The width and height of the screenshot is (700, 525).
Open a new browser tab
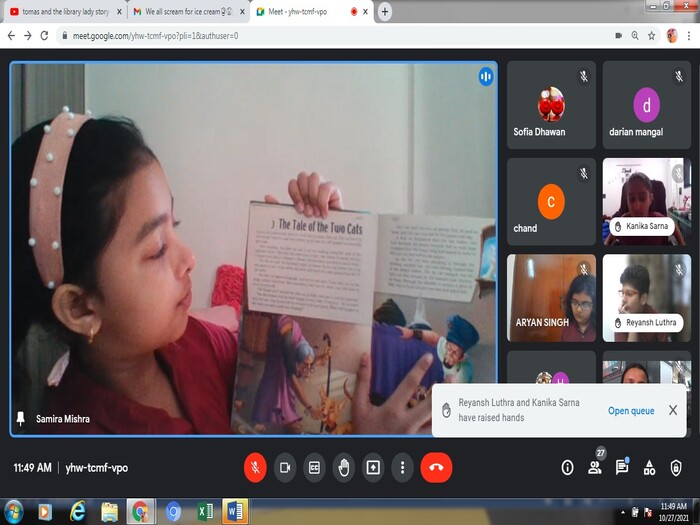pyautogui.click(x=384, y=12)
